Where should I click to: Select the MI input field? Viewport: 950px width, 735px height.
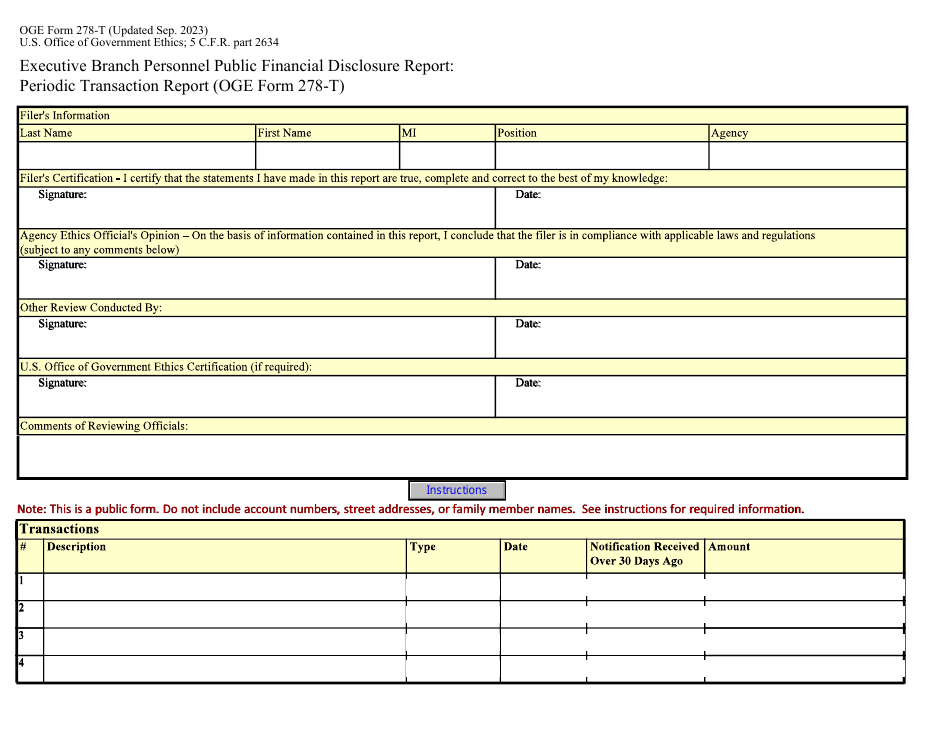pos(446,156)
